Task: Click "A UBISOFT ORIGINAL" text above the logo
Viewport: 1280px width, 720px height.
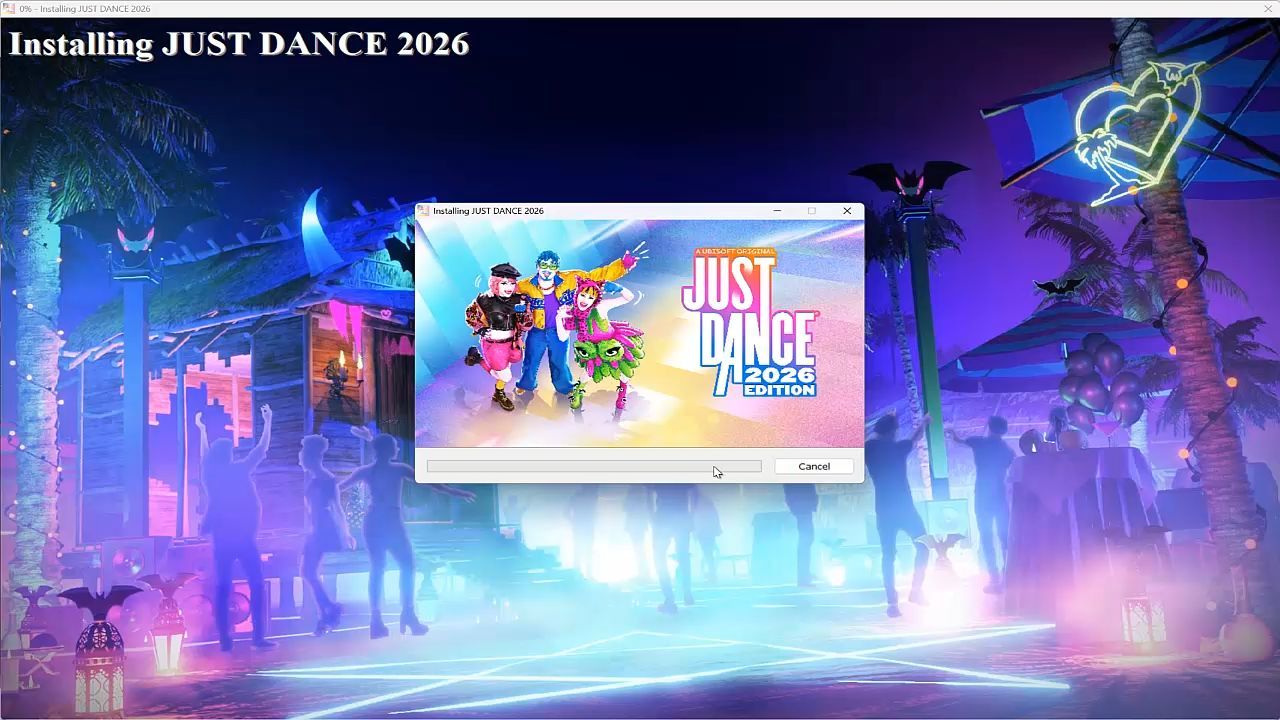Action: pos(735,252)
